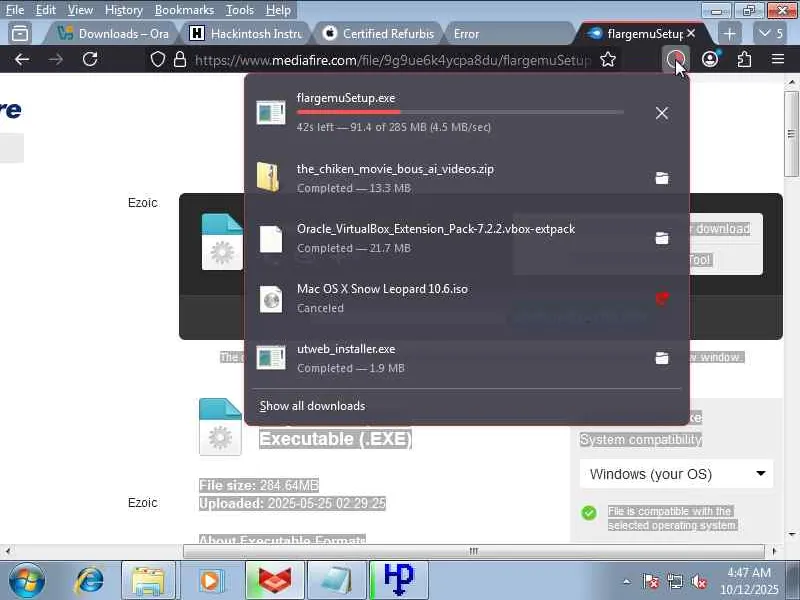Reload the current page

(x=90, y=60)
